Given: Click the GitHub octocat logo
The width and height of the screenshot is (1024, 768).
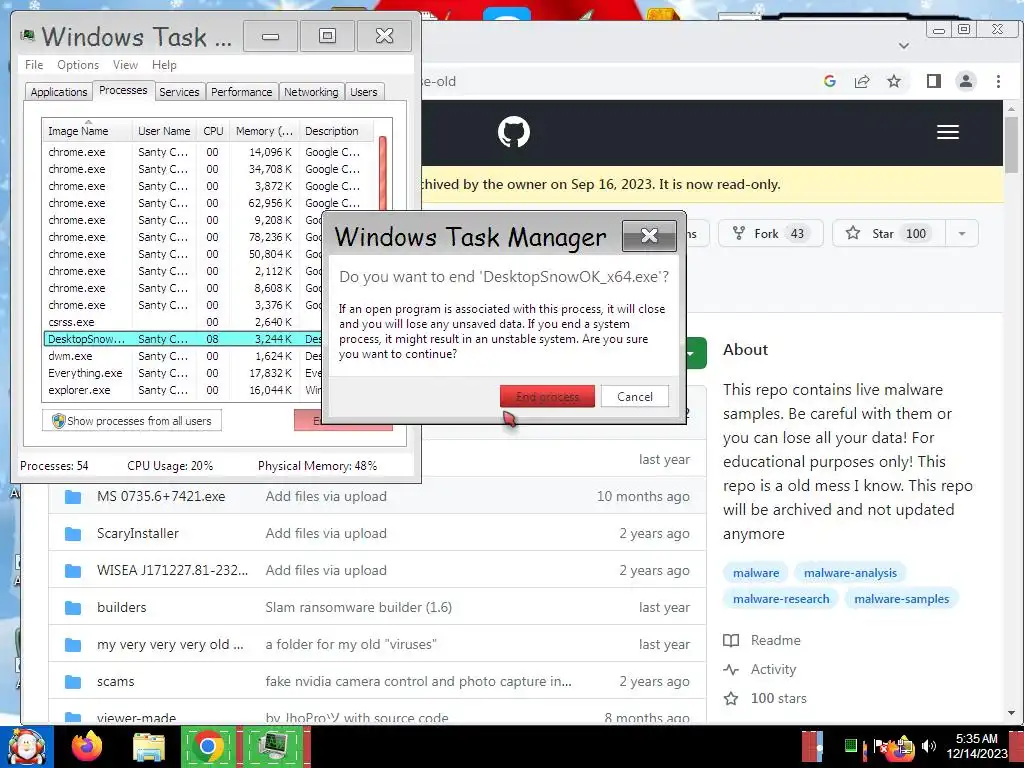Looking at the screenshot, I should (513, 132).
